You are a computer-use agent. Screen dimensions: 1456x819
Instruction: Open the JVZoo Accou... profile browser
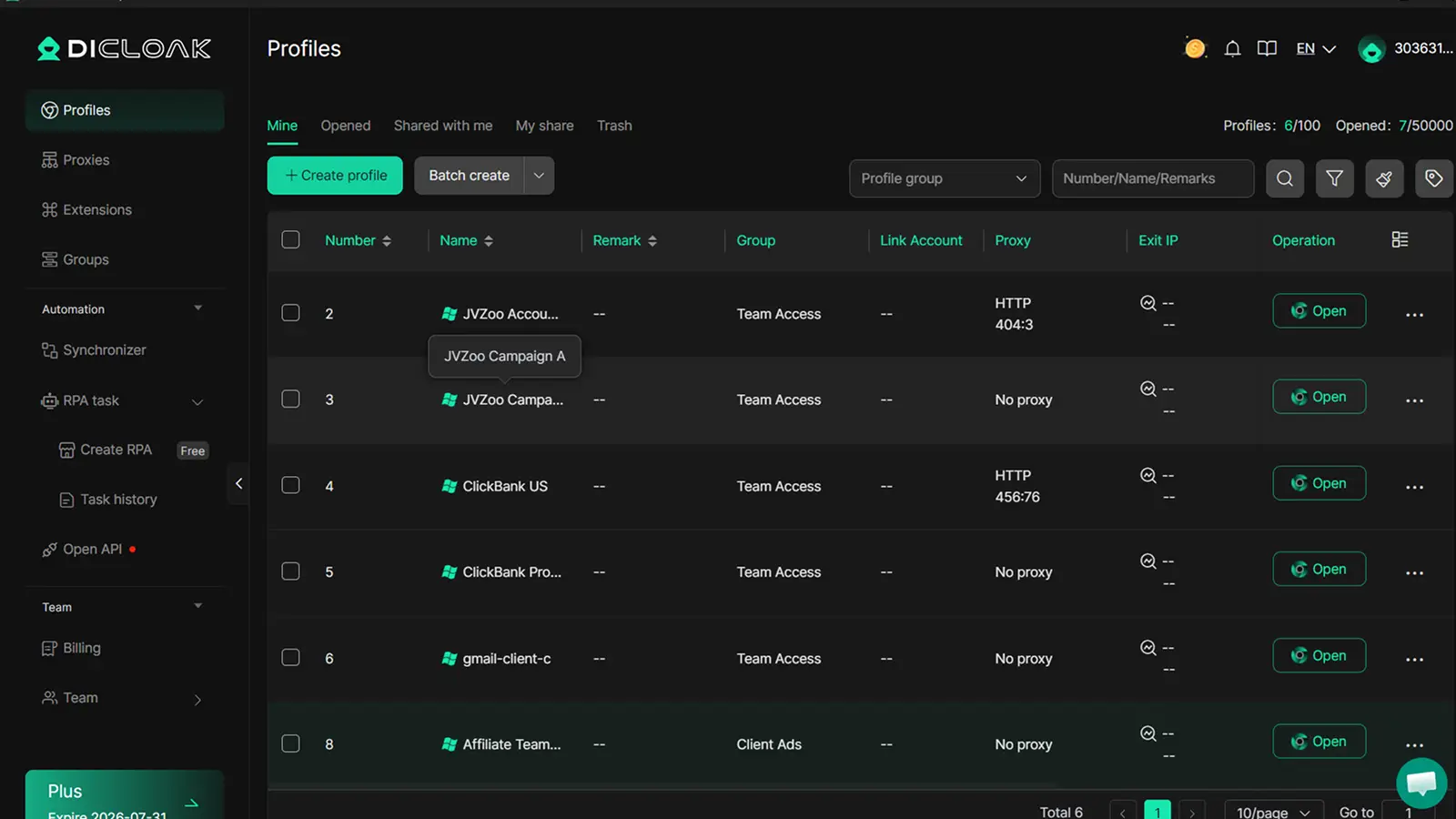coord(1319,311)
